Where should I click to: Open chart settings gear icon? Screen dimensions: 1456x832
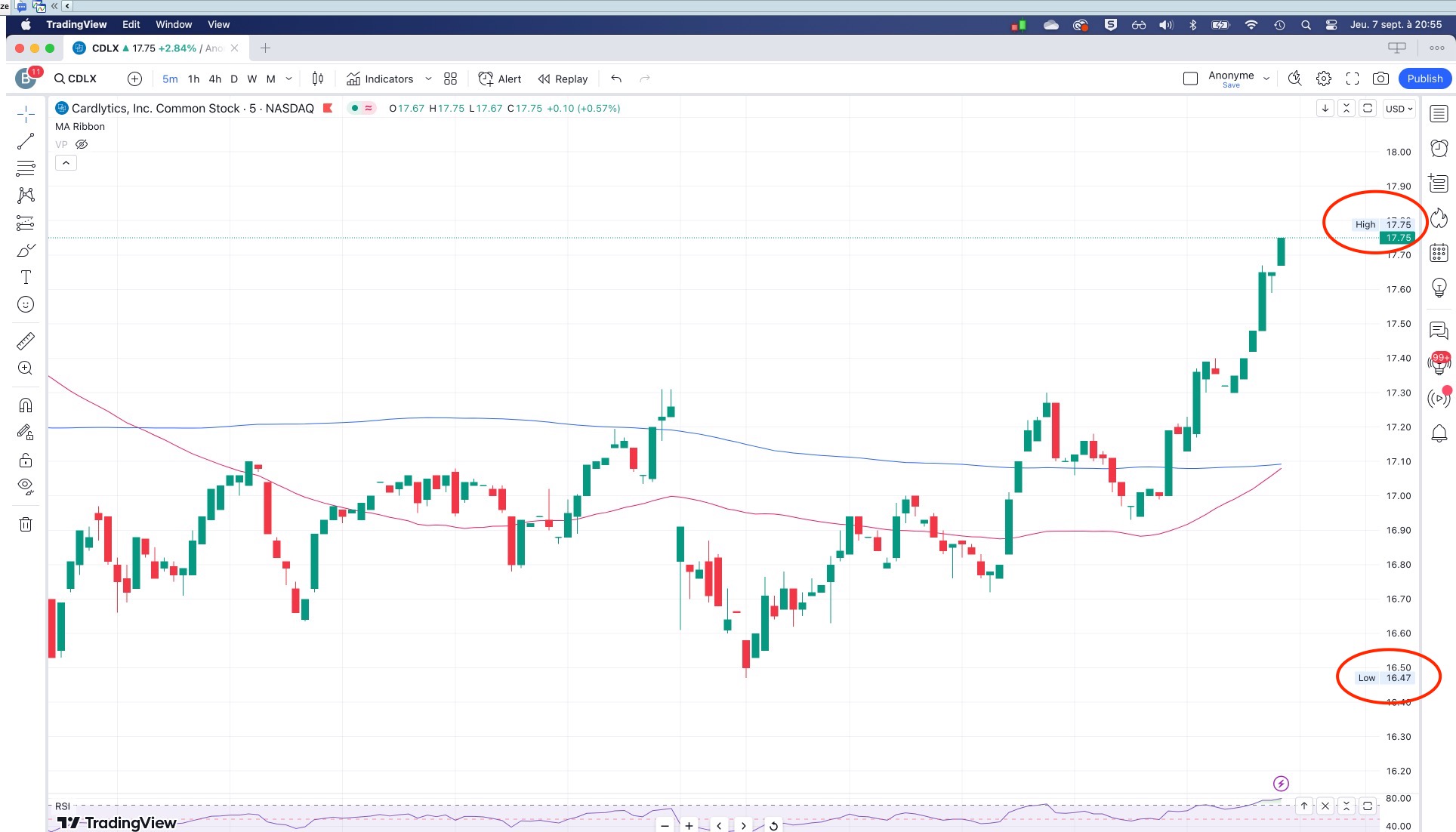click(x=1324, y=79)
